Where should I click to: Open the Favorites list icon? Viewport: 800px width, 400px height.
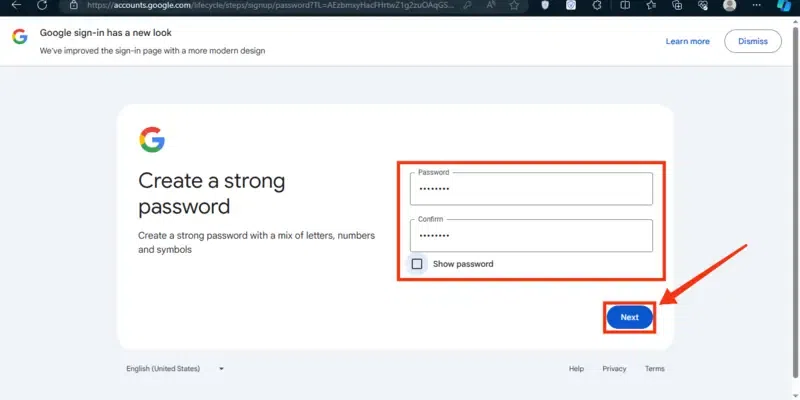click(x=651, y=5)
